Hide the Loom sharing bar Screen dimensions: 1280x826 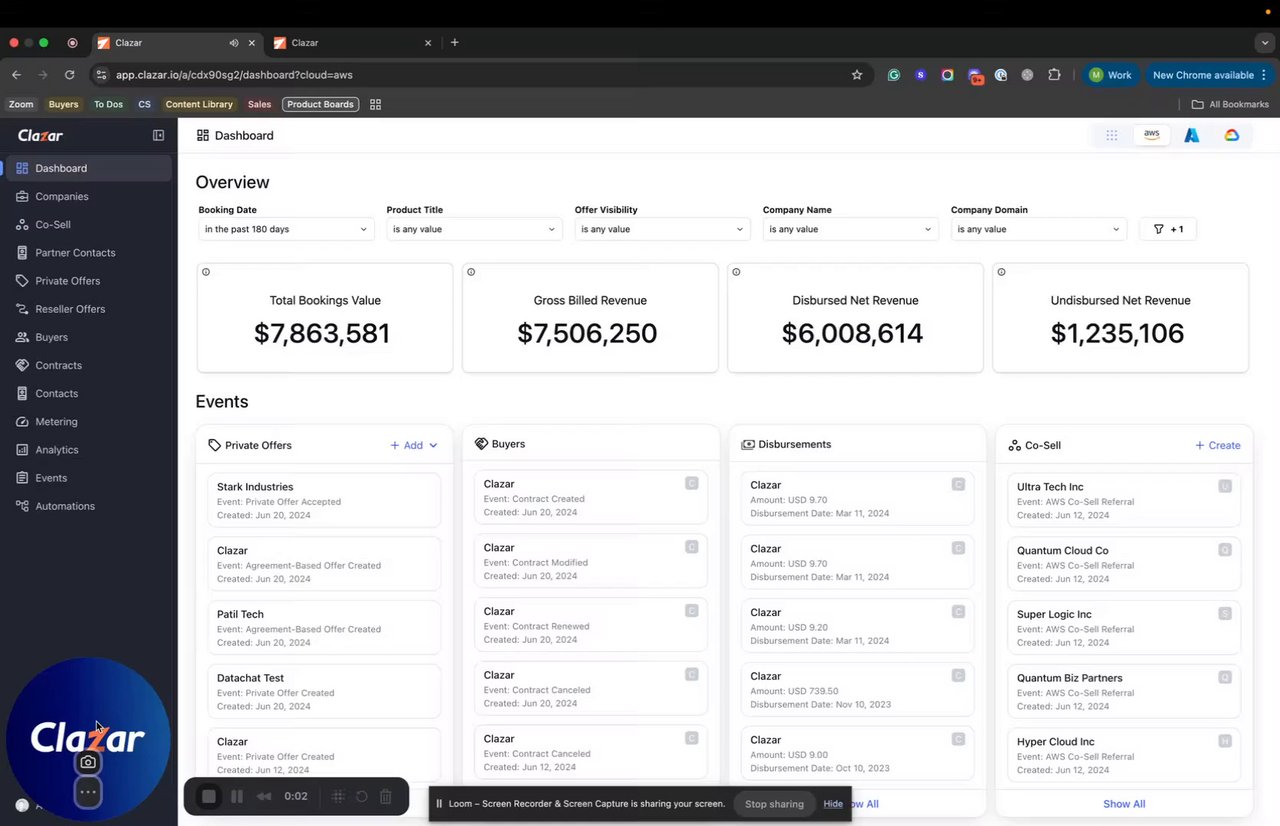coord(833,804)
